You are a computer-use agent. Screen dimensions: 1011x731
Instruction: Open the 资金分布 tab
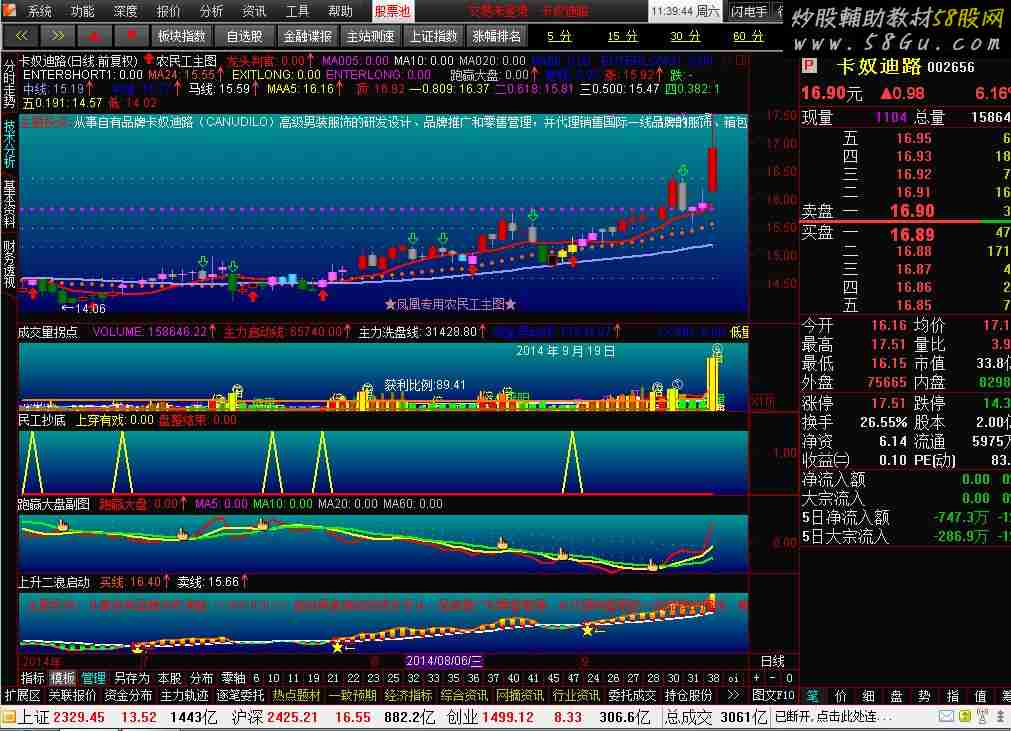click(x=128, y=696)
